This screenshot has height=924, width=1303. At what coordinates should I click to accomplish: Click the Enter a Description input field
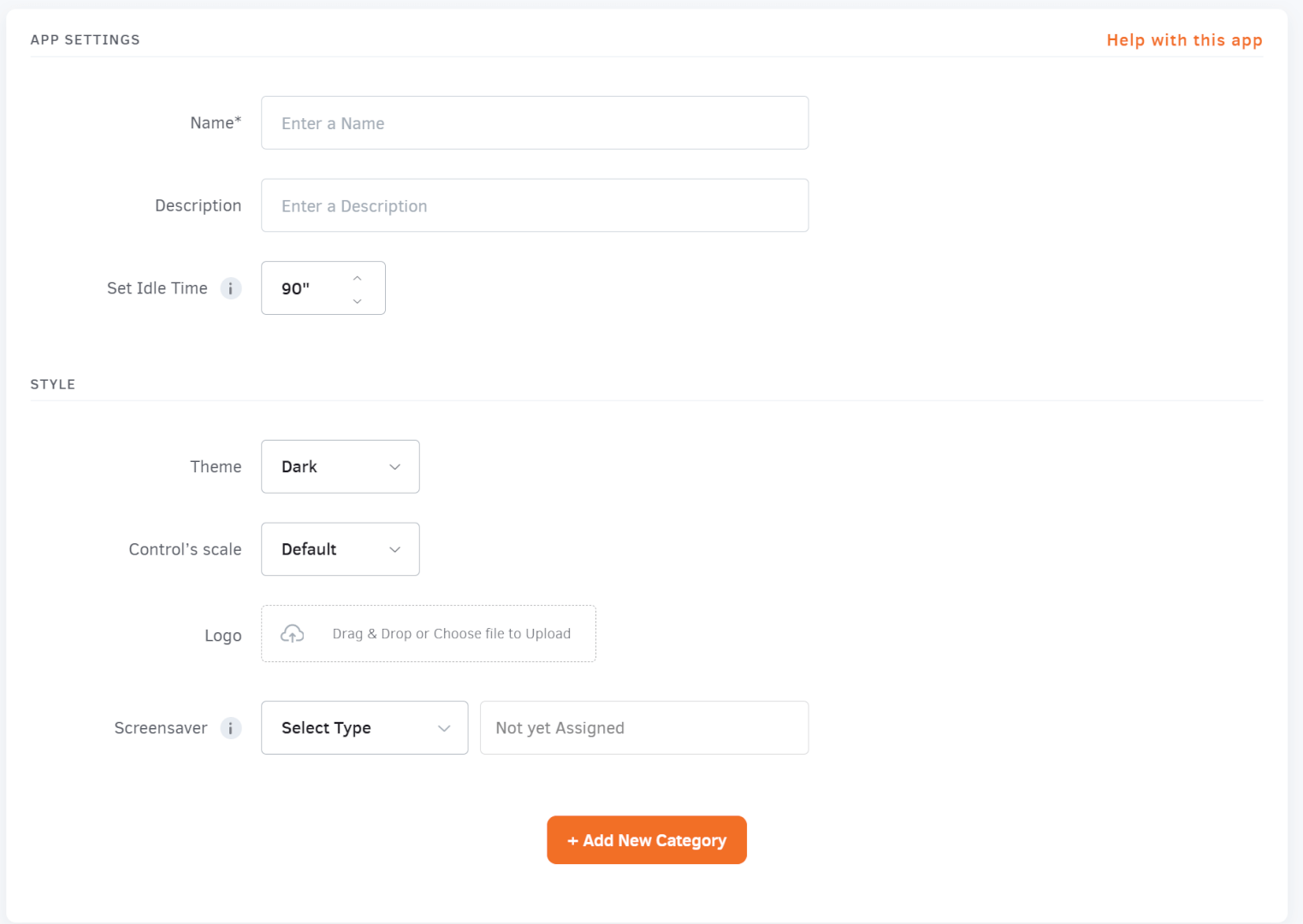(x=535, y=205)
